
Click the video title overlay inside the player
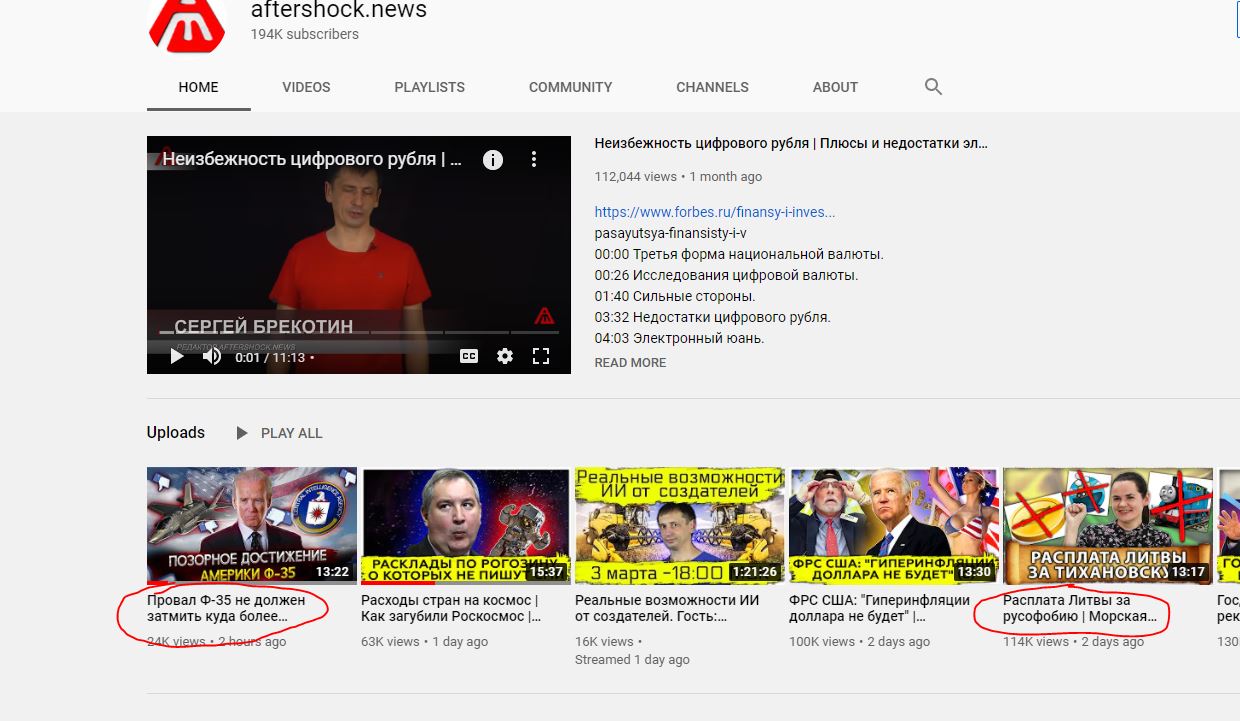point(313,159)
